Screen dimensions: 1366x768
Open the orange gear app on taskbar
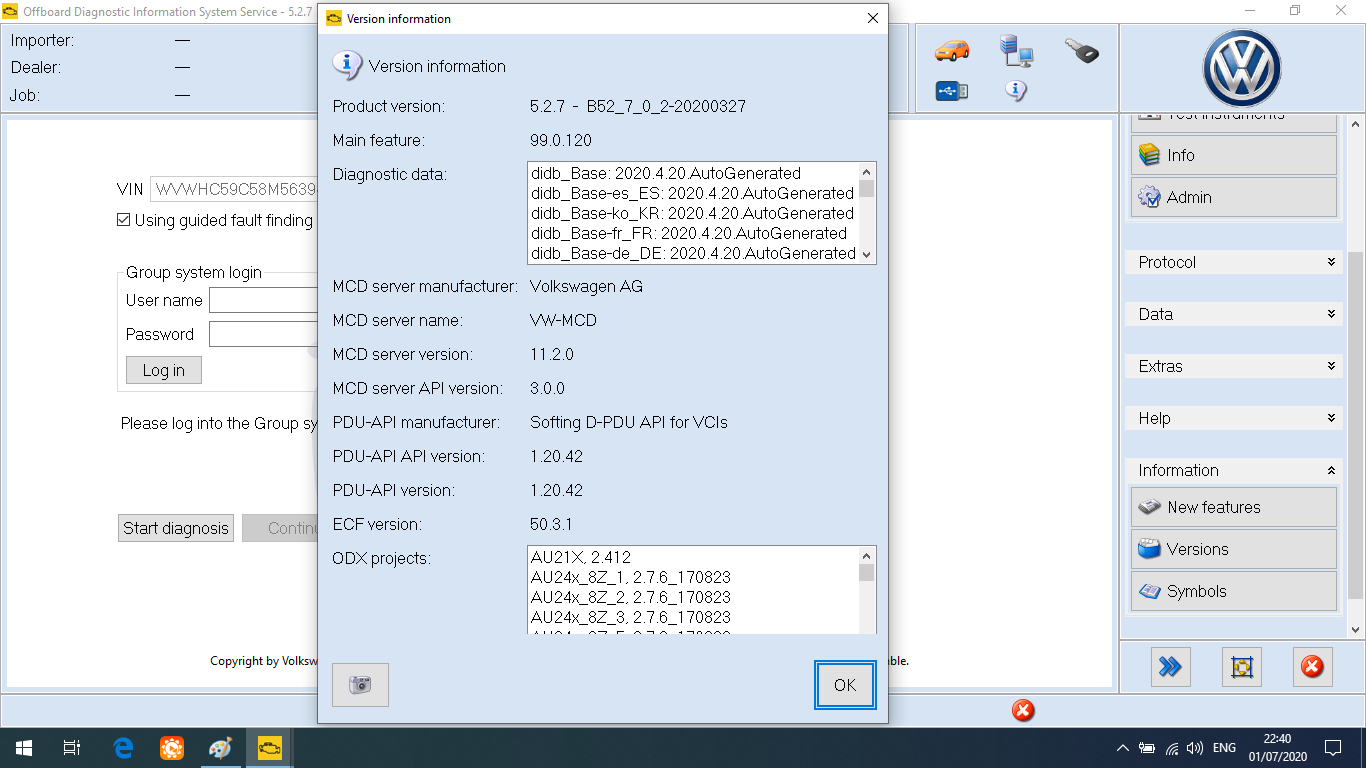tap(172, 748)
